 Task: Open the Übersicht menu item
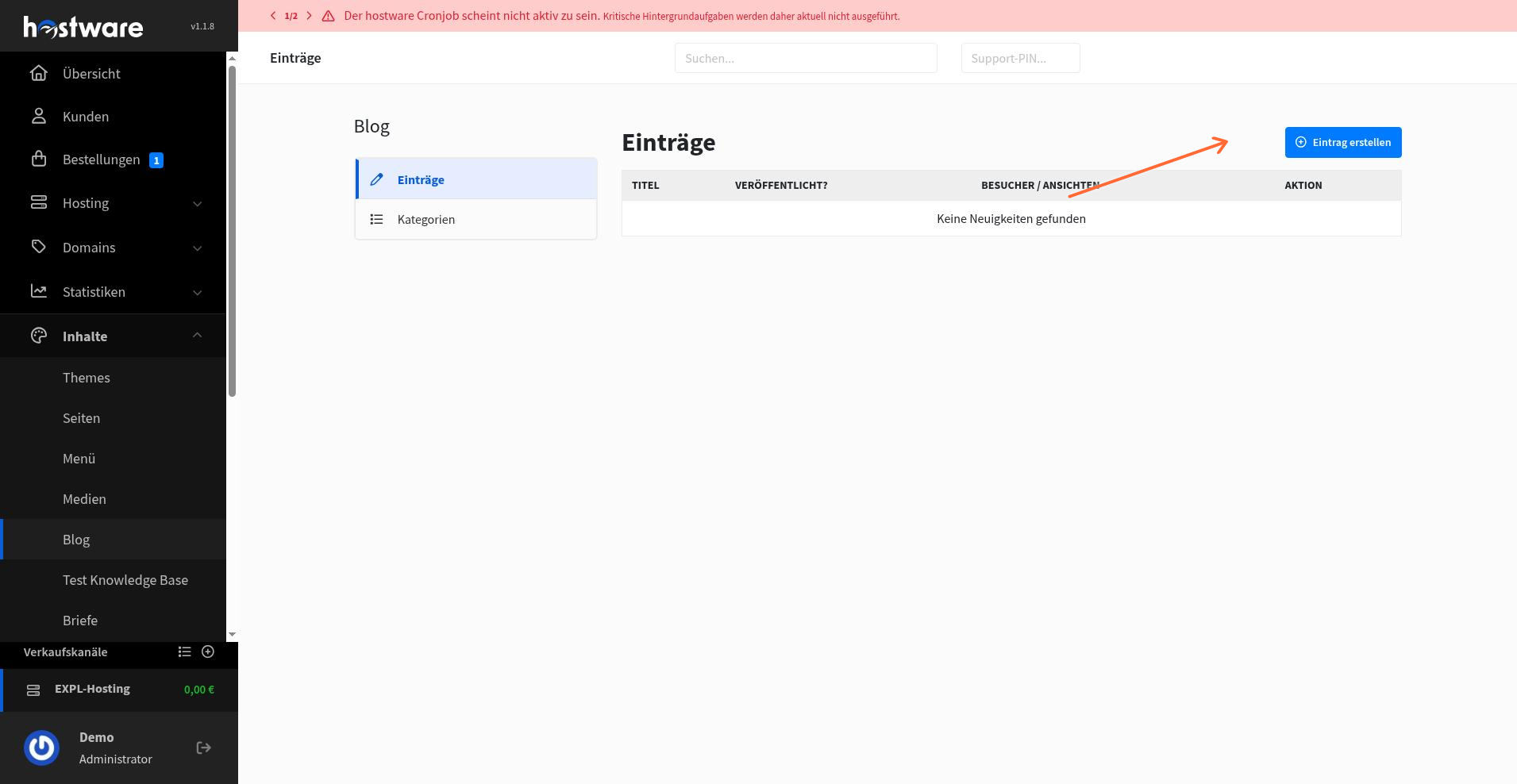113,73
